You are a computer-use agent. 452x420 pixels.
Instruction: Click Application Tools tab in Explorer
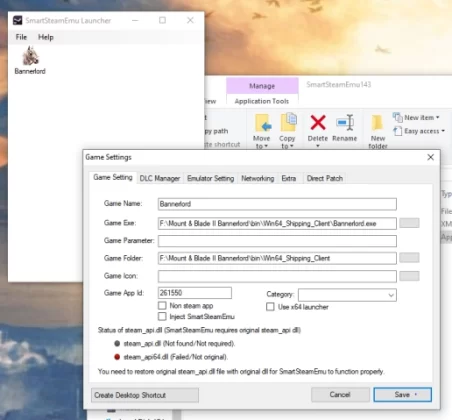coord(262,101)
